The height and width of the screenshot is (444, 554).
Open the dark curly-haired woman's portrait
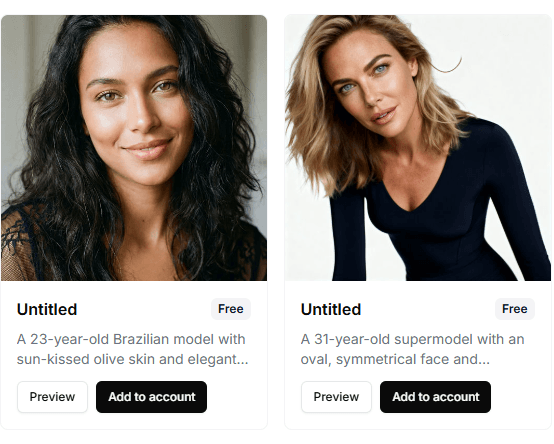[x=134, y=148]
